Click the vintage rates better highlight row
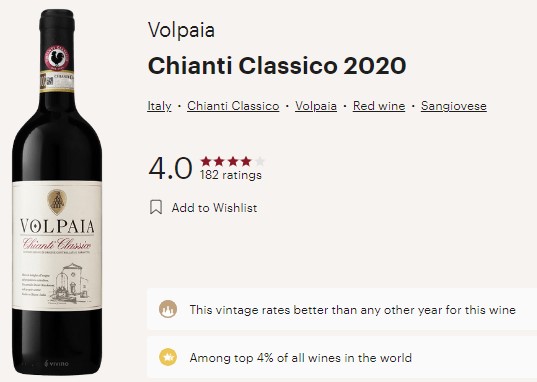Viewport: 537px width, 382px height. pos(342,309)
